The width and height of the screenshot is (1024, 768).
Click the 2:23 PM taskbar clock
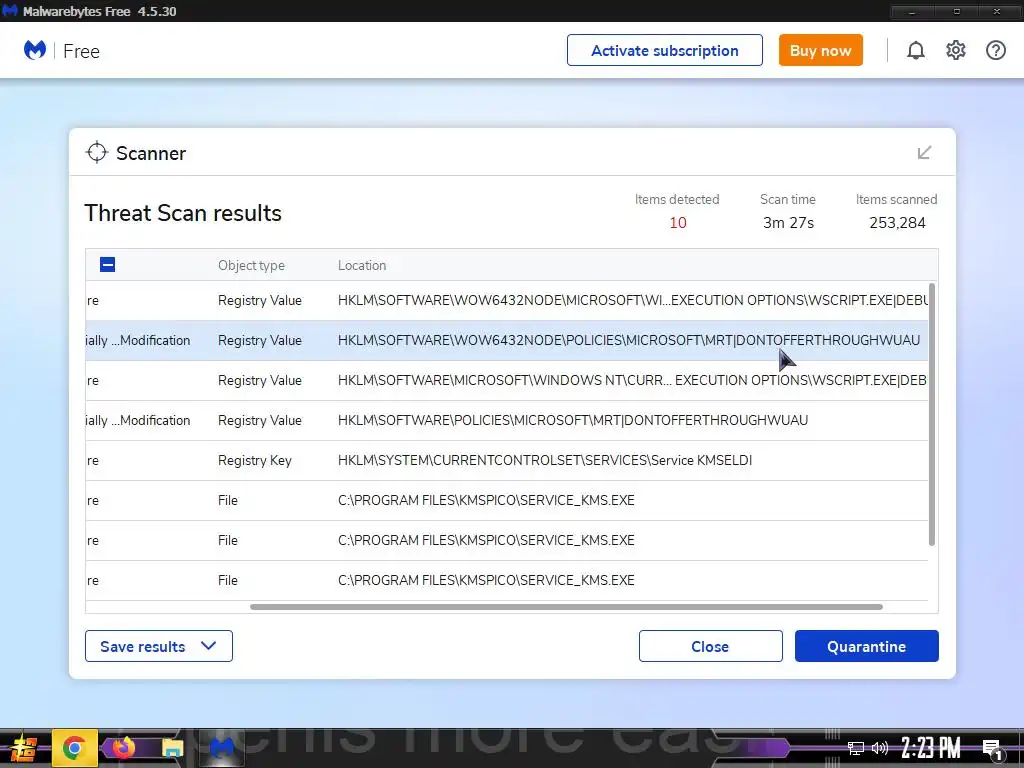[x=931, y=748]
